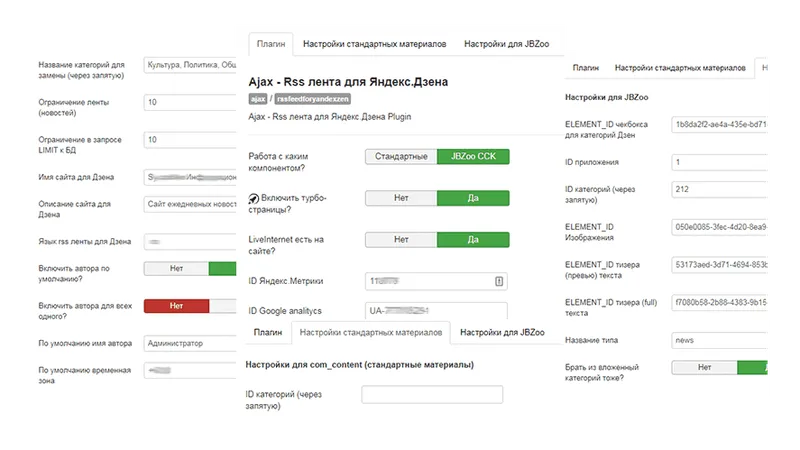
Task: Focus com_content category ID field
Action: [x=432, y=394]
